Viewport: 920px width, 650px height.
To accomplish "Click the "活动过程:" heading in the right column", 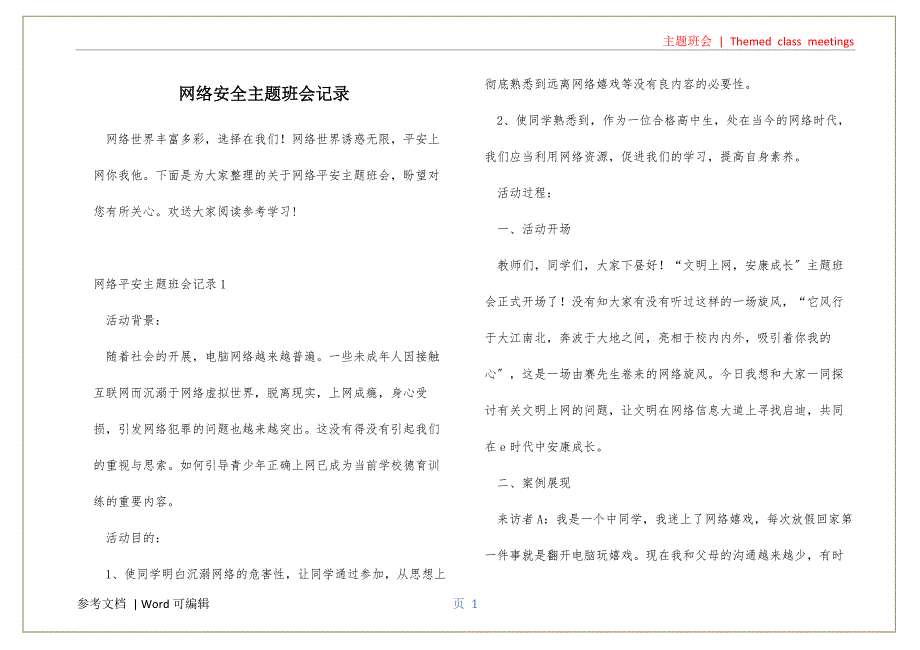I will coord(523,193).
